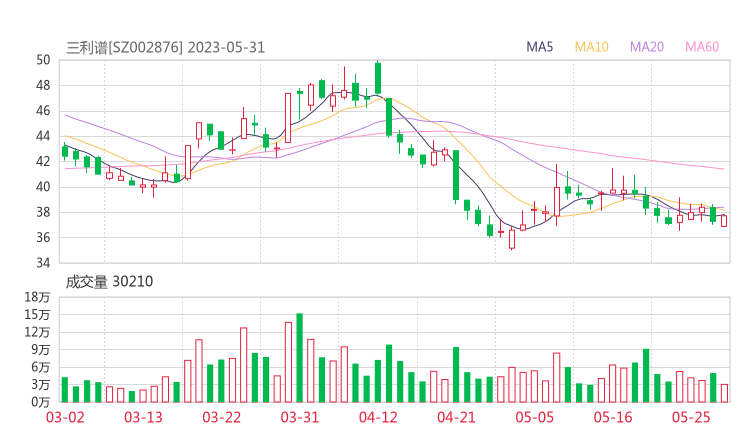
Task: Click the 03-13 date label
Action: (143, 417)
